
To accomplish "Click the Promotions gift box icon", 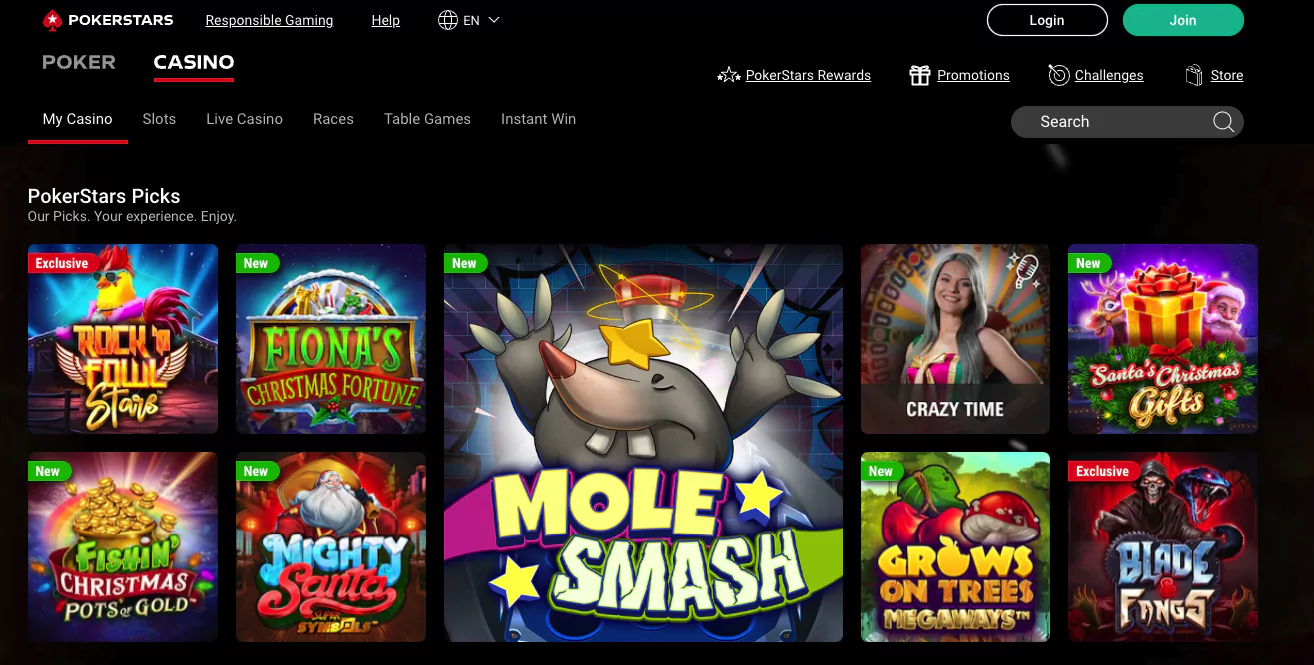I will tap(920, 75).
